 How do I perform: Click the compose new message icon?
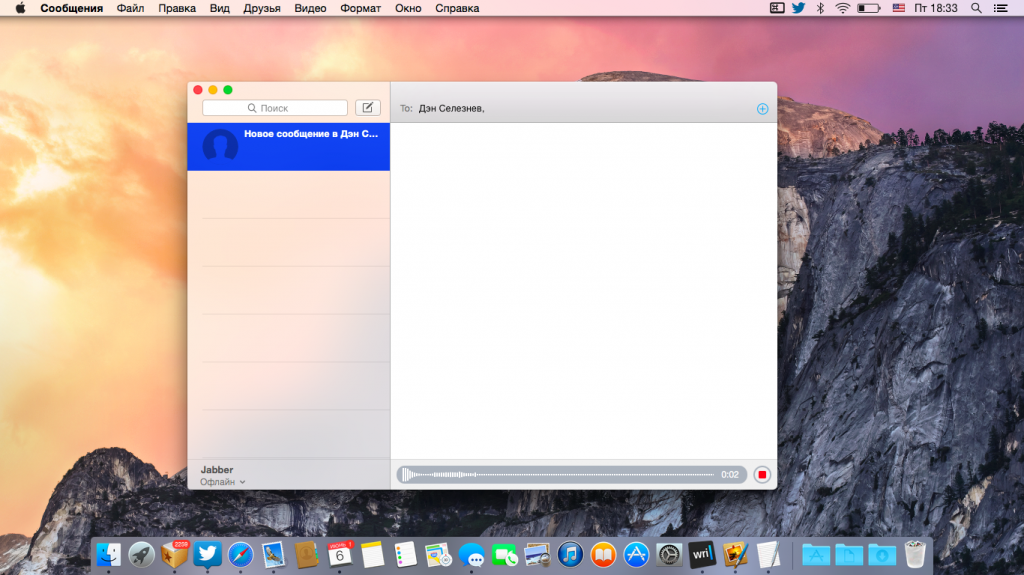368,108
